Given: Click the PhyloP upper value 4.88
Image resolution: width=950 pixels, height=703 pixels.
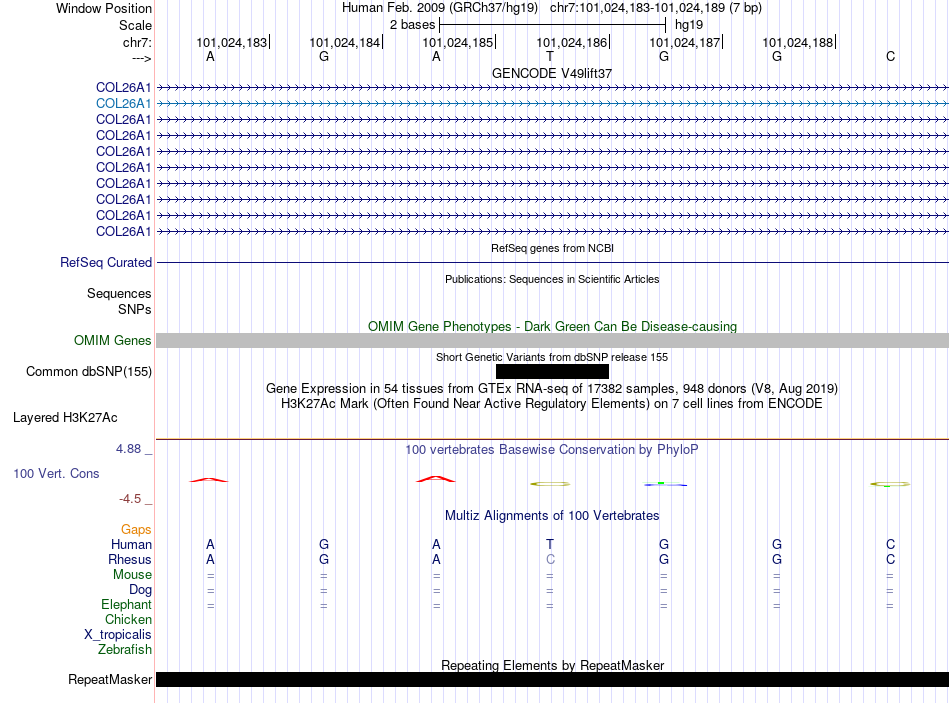Looking at the screenshot, I should tap(128, 449).
